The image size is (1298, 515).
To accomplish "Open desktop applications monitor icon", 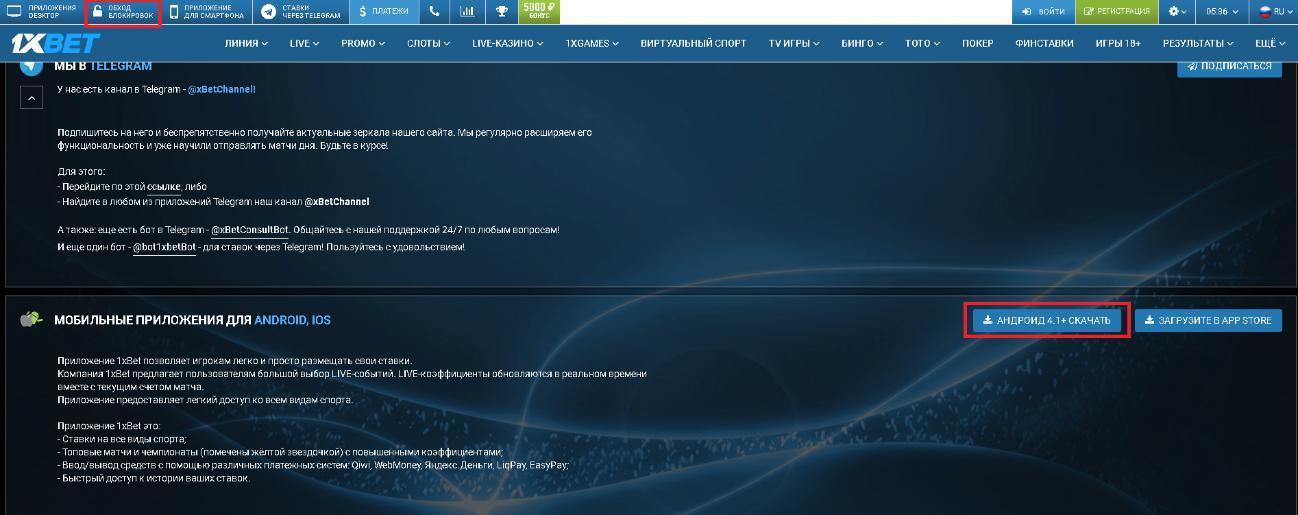I will coord(14,12).
